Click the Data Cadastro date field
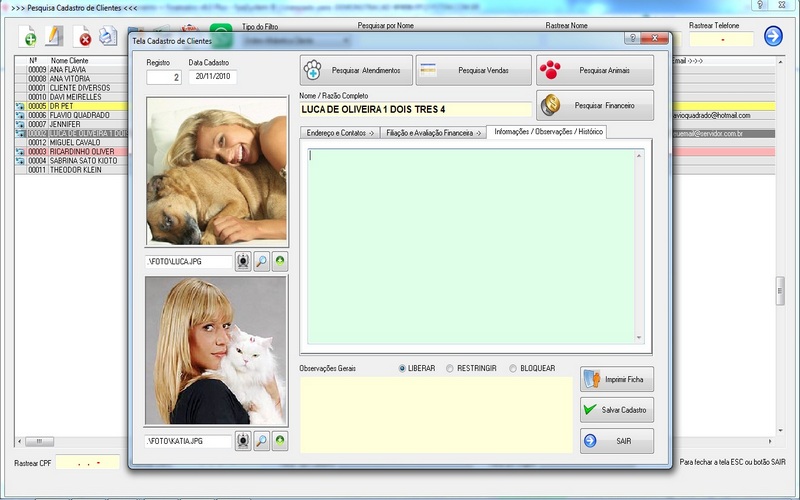 212,77
